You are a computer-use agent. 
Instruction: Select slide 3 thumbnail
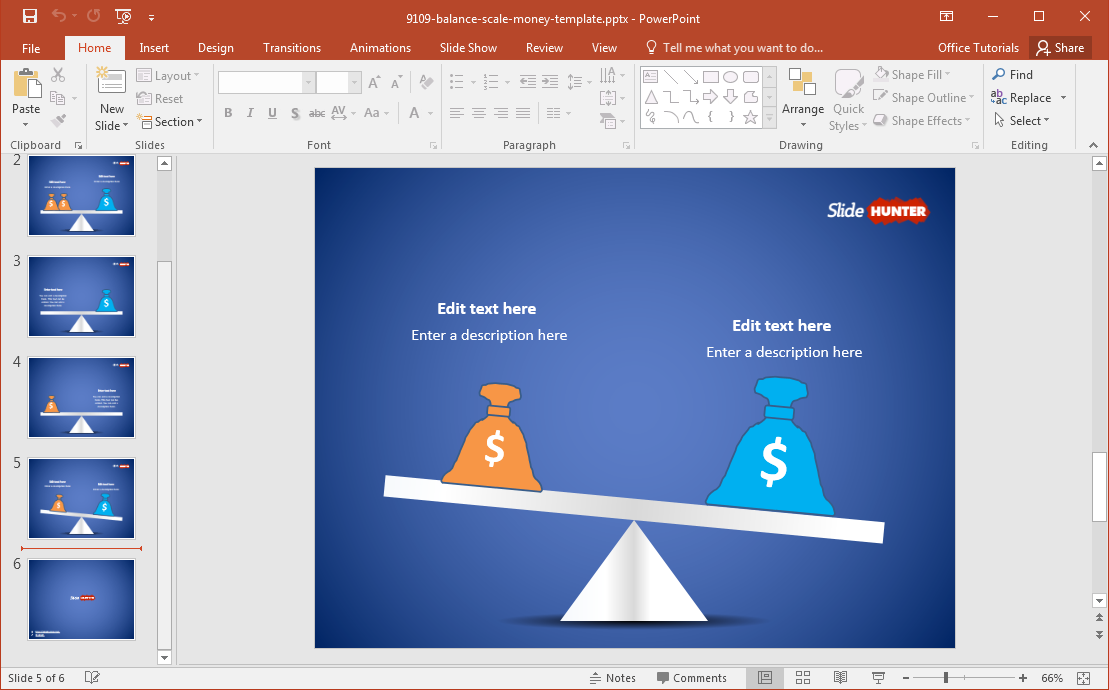click(81, 296)
